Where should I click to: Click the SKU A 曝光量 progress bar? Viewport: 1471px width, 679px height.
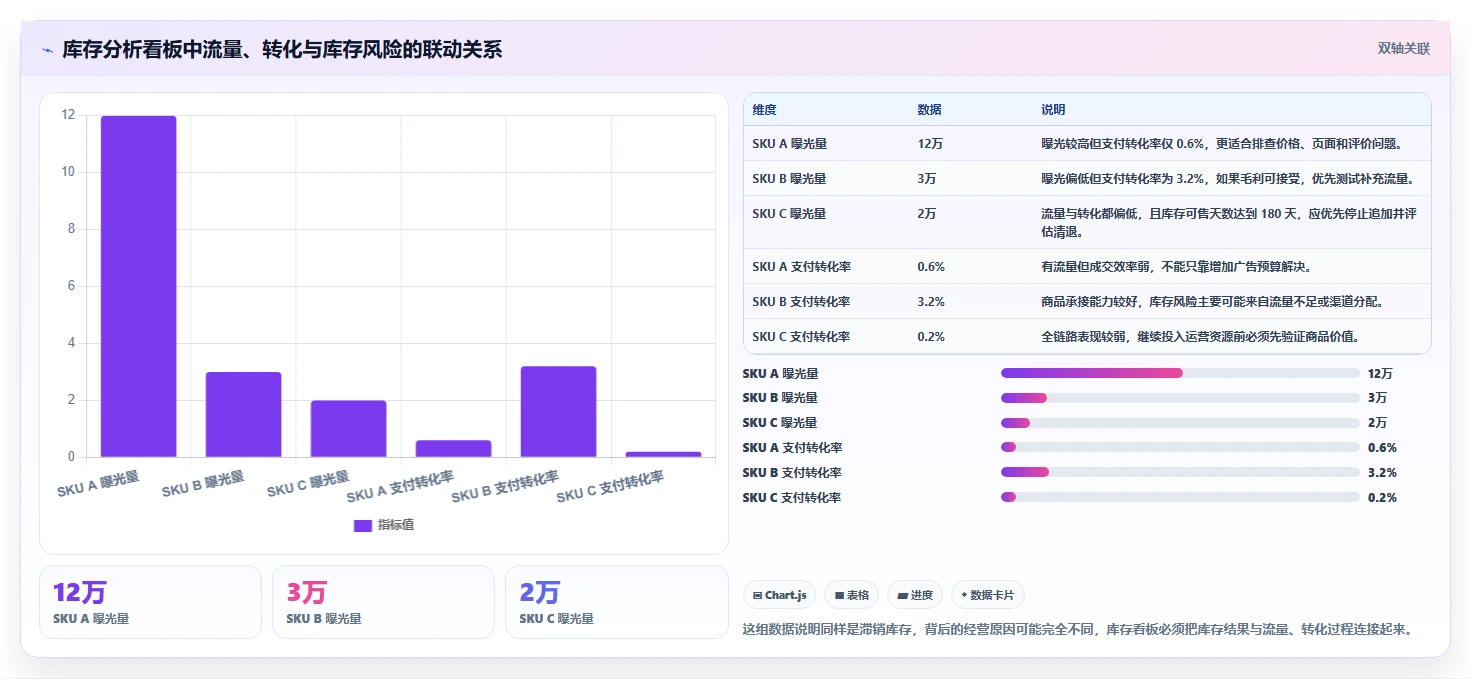pyautogui.click(x=1180, y=373)
